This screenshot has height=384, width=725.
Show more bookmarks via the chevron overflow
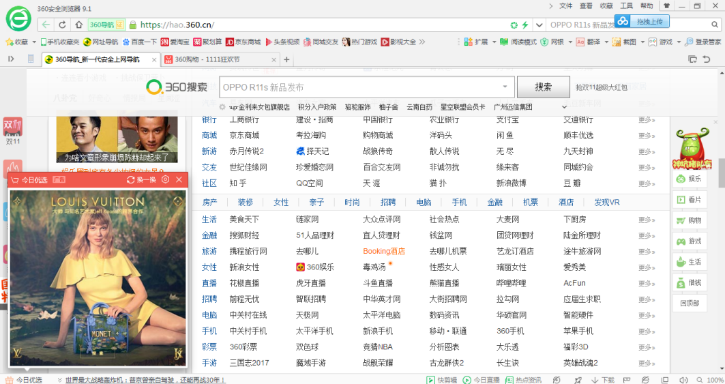point(422,42)
